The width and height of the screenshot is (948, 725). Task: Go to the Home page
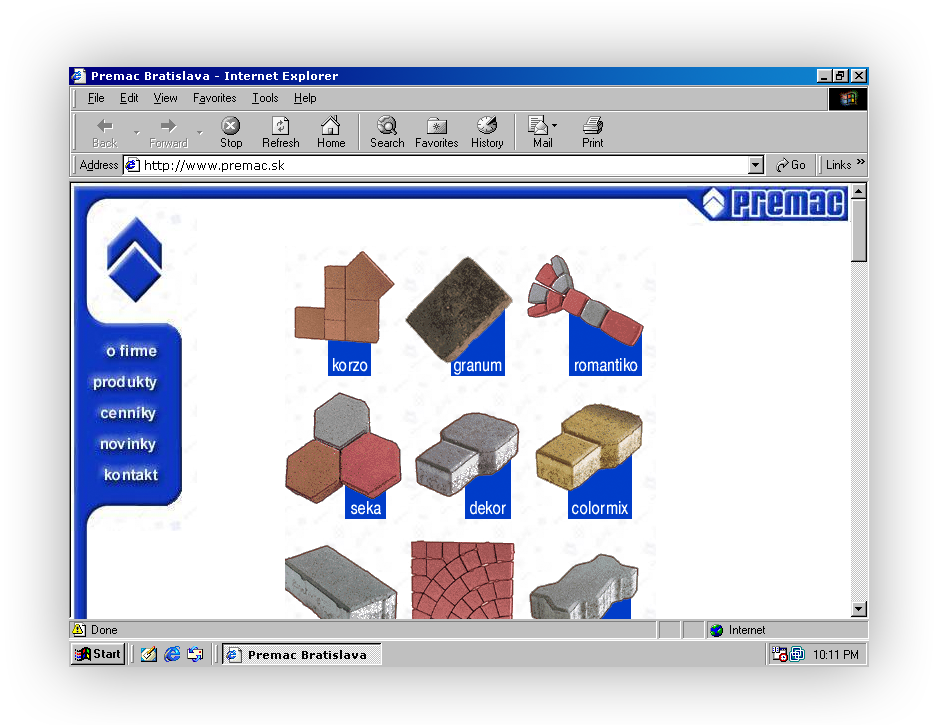(x=331, y=132)
